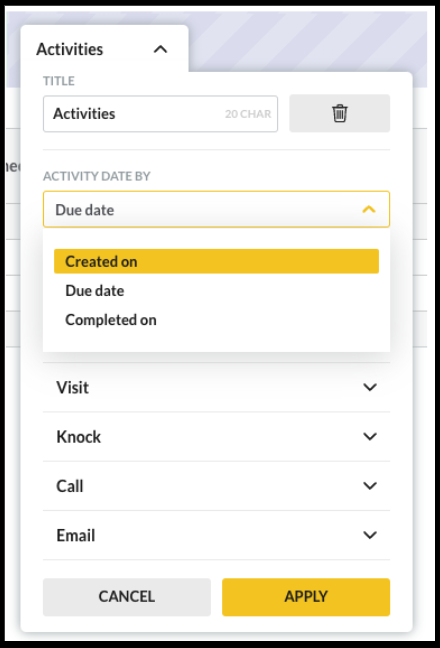The height and width of the screenshot is (648, 440).
Task: Click the yellow Apply button
Action: click(306, 597)
